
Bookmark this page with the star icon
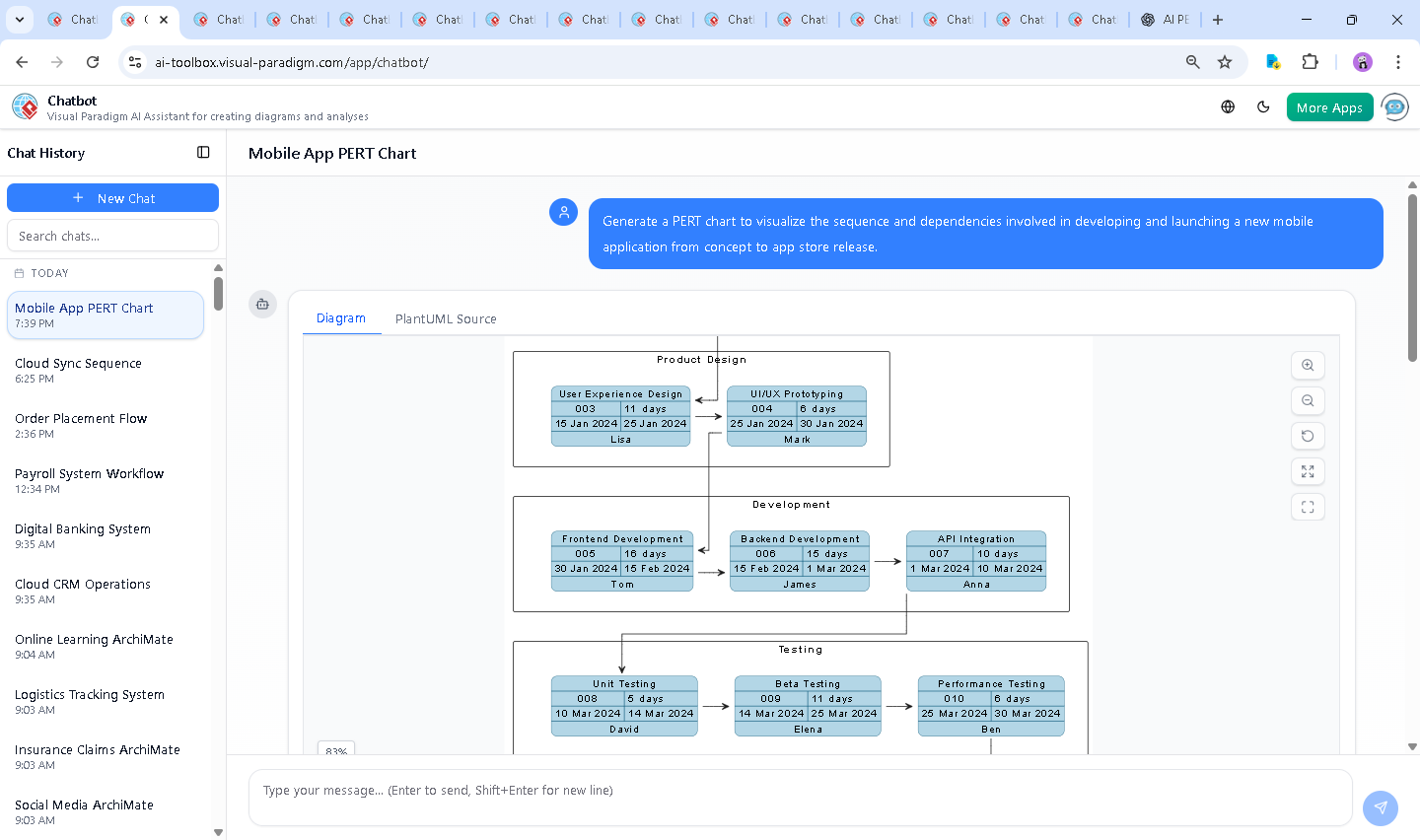pos(1225,62)
